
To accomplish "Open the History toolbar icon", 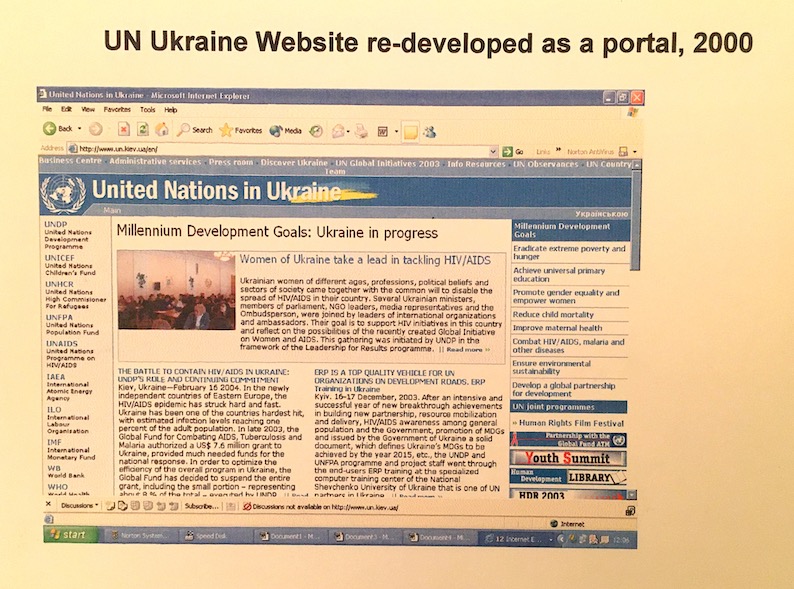I will 316,131.
